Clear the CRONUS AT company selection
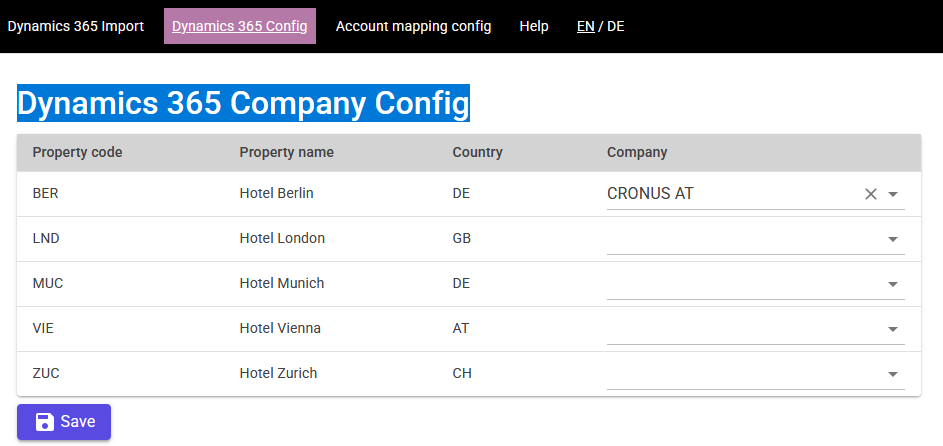Screen dimensions: 943x446 pyautogui.click(x=870, y=194)
